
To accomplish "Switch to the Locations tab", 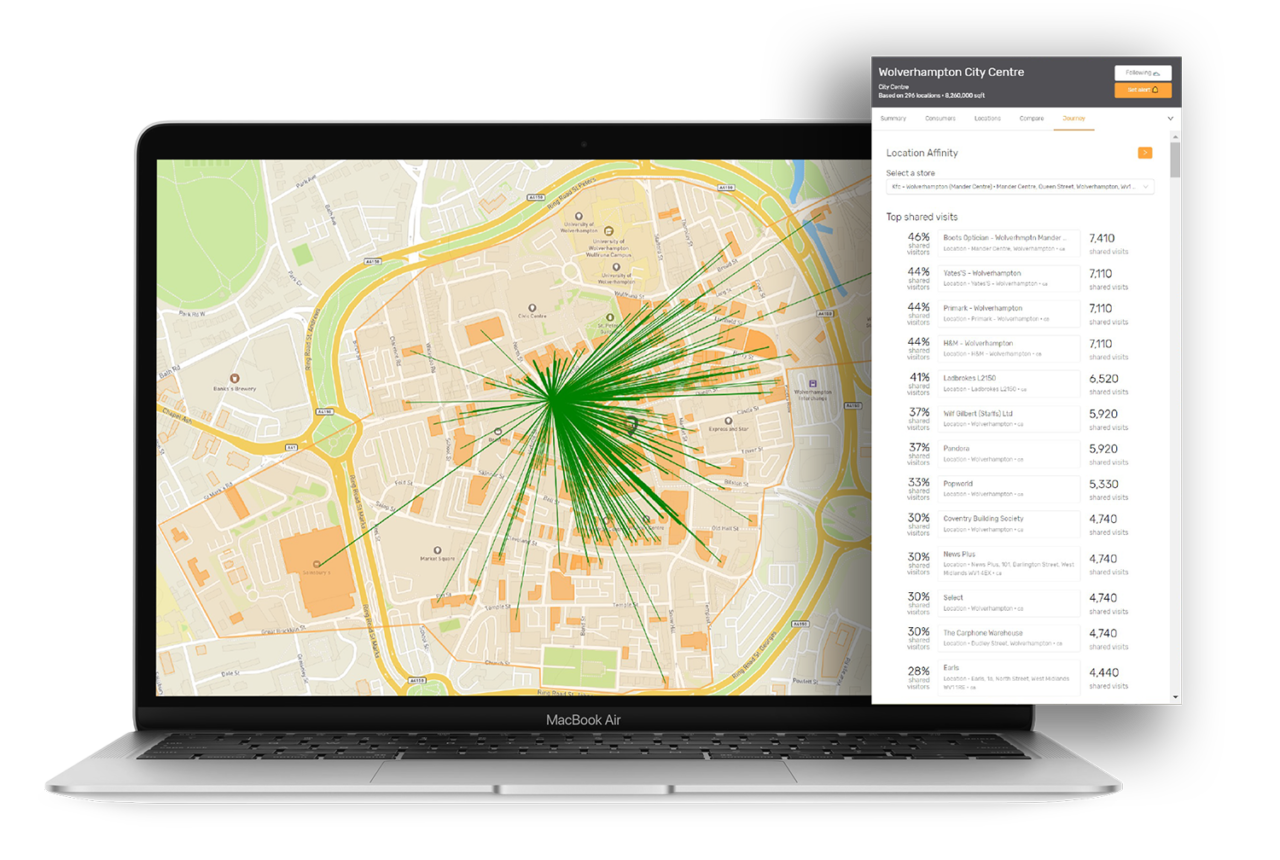I will pyautogui.click(x=987, y=118).
